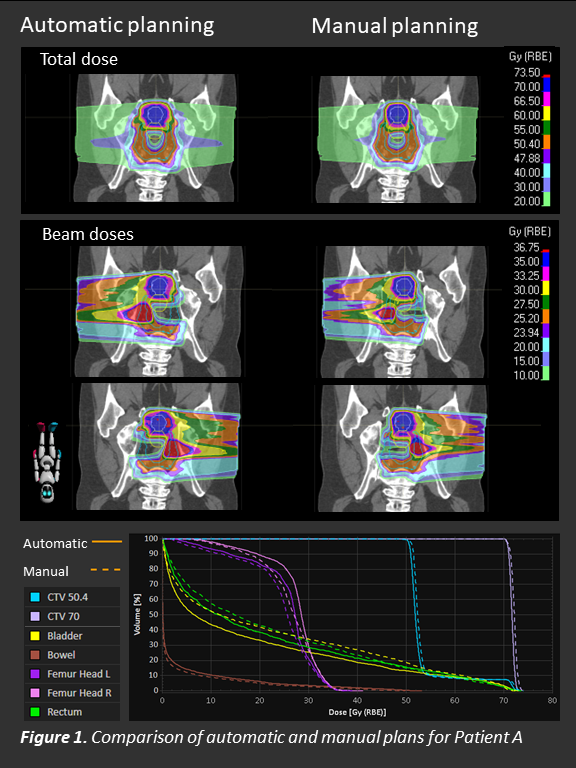Screen dimensions: 576x768
Task: Click the Manual planning heading
Action: coord(395,26)
